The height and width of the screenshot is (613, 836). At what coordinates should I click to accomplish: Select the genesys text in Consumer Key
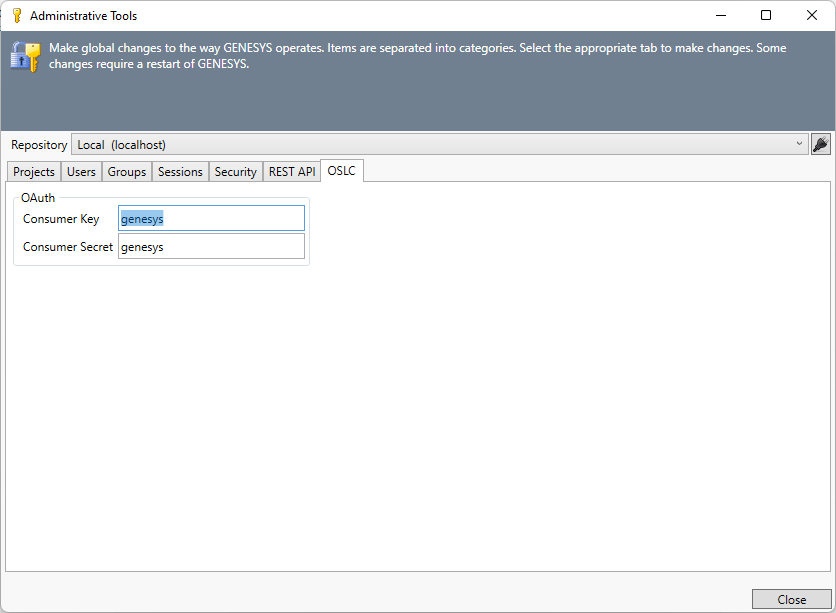pyautogui.click(x=140, y=218)
